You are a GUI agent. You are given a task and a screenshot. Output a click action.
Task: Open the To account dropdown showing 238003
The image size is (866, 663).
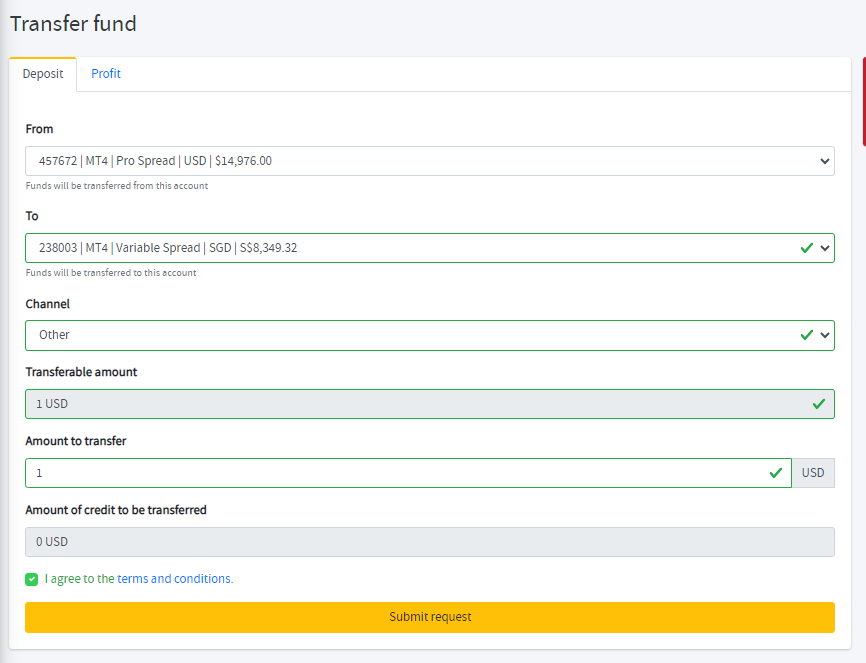coord(430,248)
